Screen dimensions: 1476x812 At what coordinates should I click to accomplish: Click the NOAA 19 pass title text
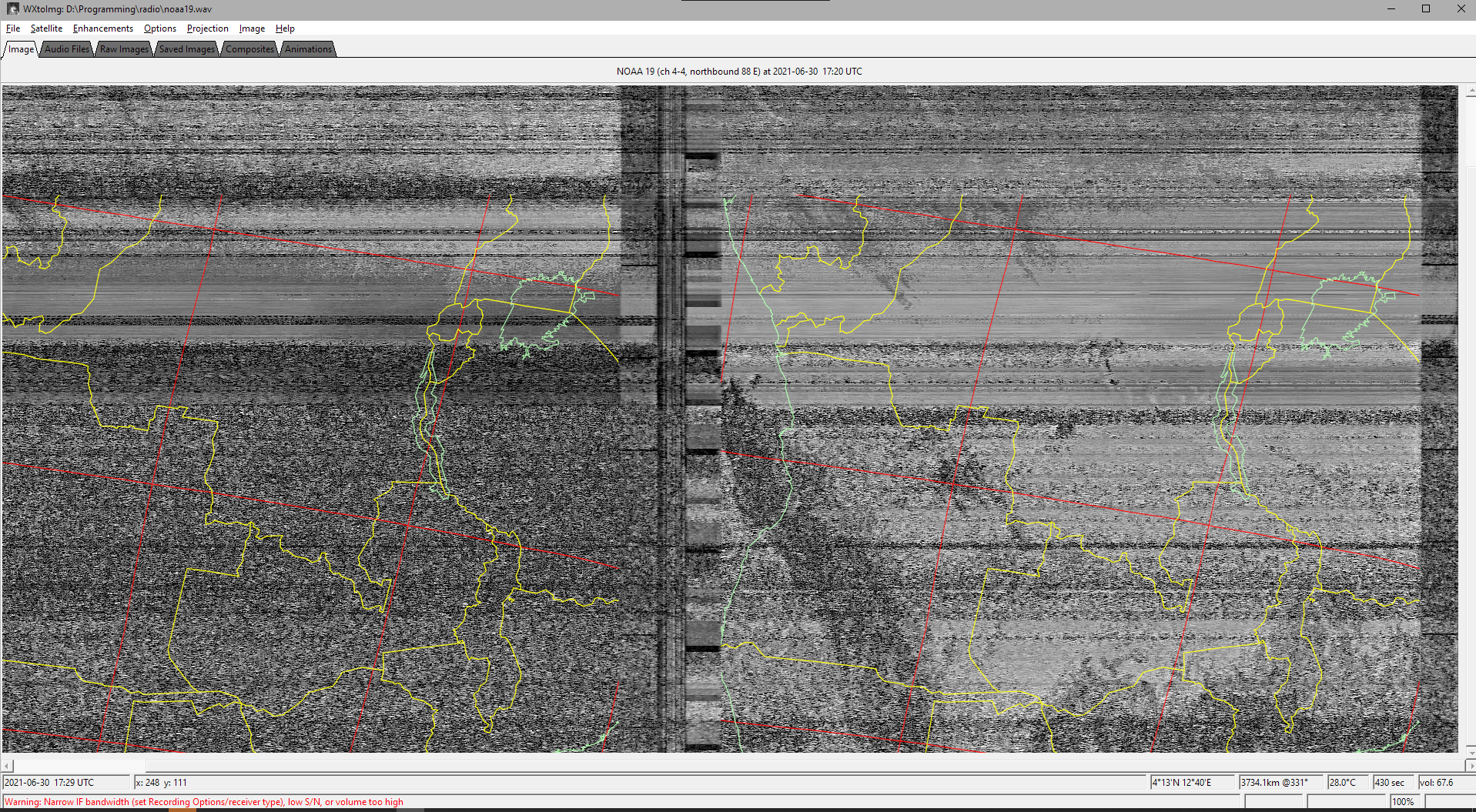(x=739, y=72)
